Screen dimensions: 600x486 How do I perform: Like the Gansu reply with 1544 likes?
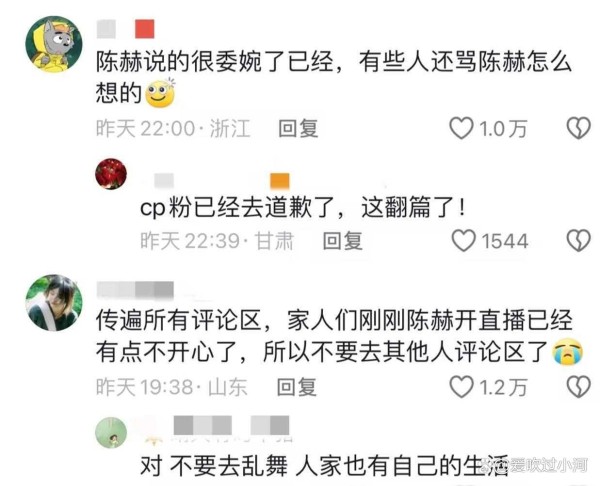(x=463, y=241)
